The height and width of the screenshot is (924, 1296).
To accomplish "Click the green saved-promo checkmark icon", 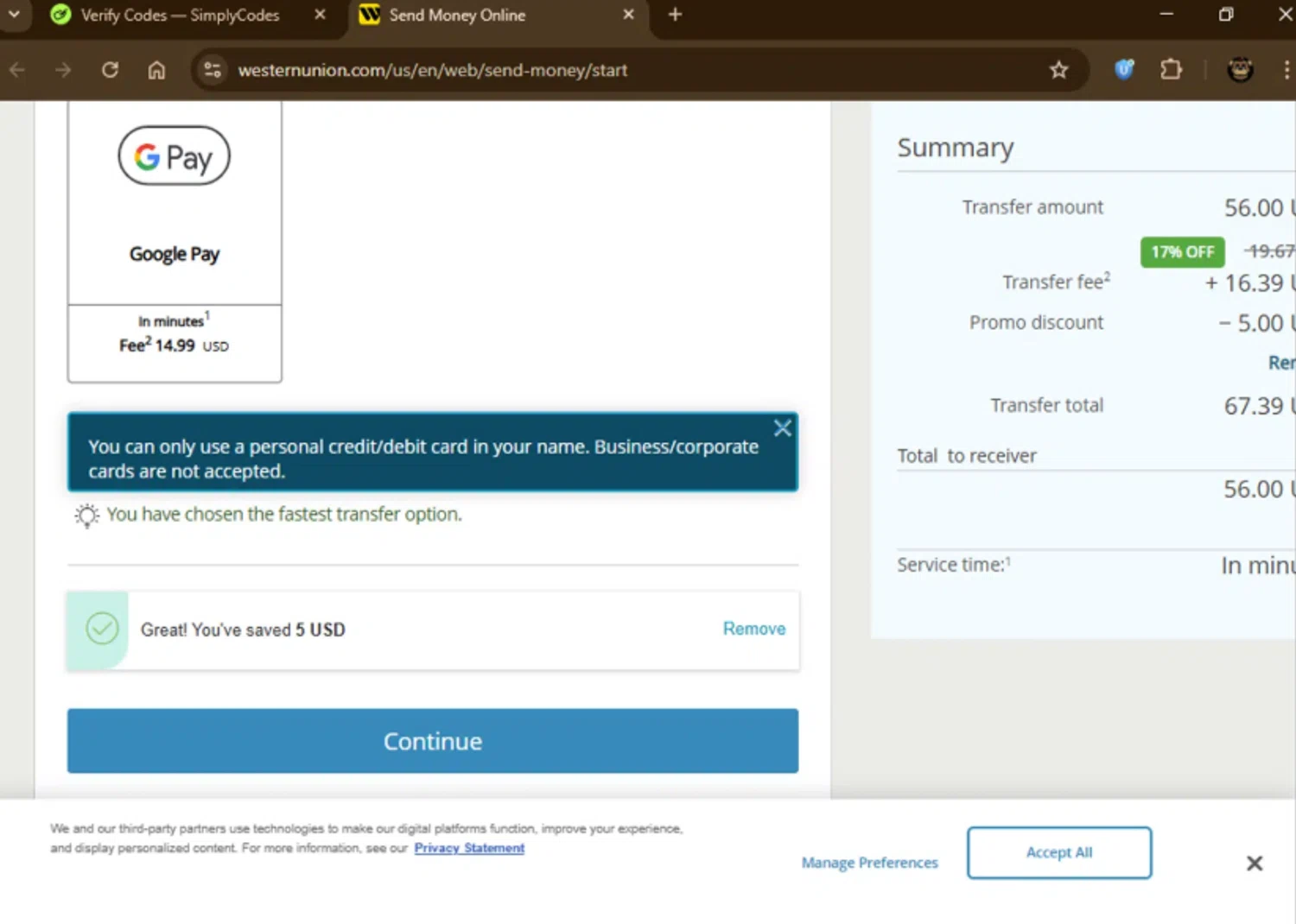I will [102, 629].
